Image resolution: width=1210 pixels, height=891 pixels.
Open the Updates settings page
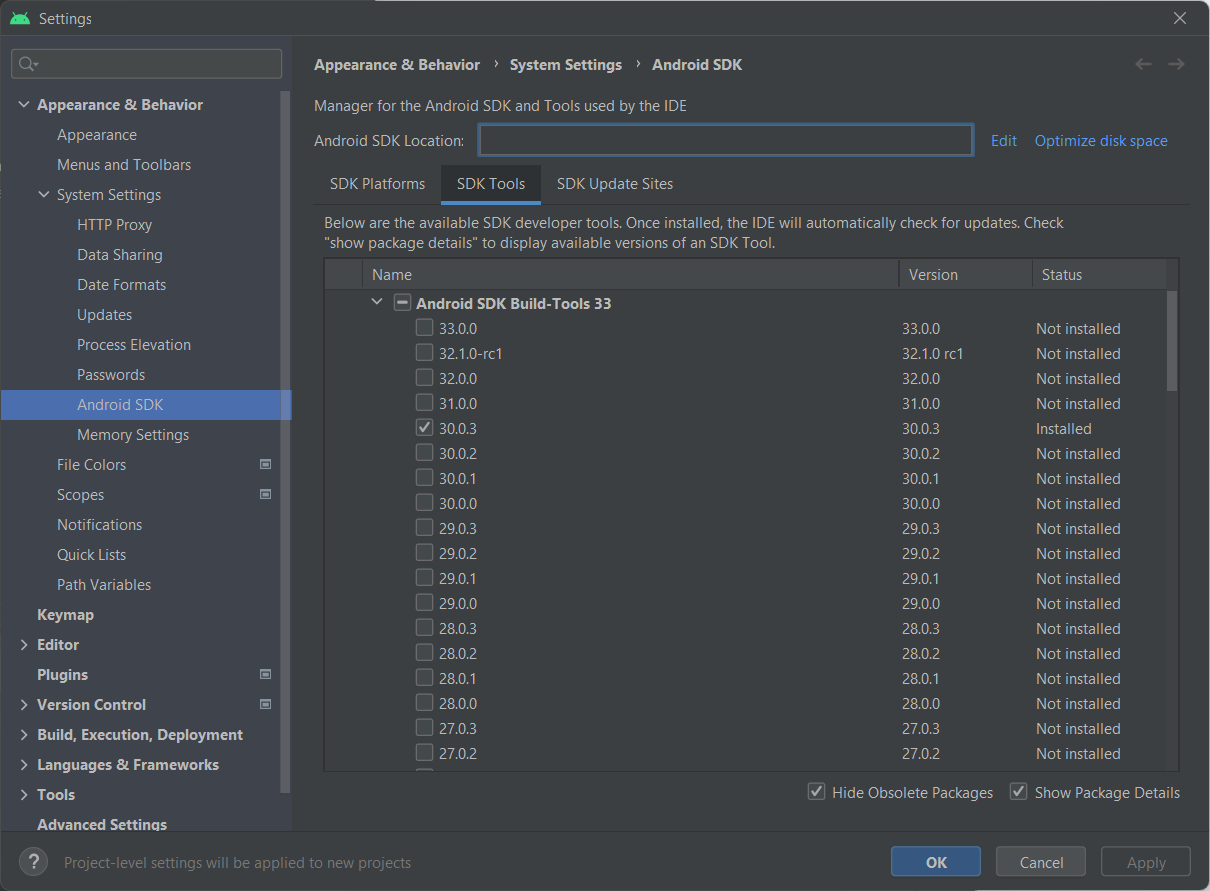tap(104, 315)
